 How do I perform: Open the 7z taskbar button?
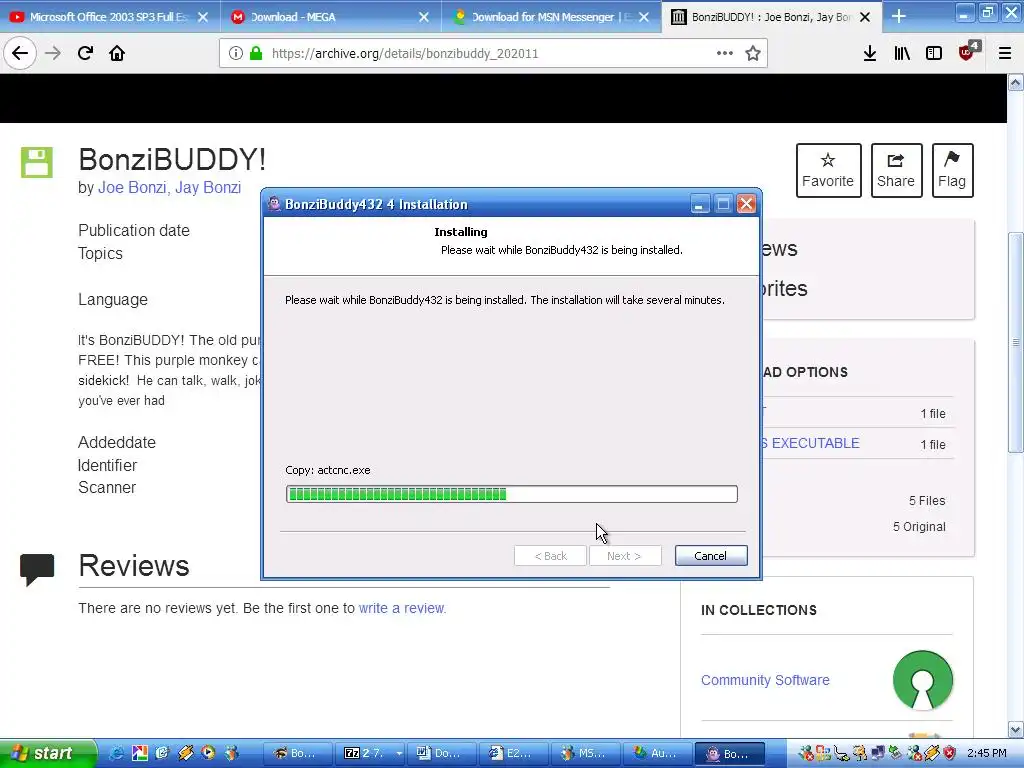[x=366, y=753]
